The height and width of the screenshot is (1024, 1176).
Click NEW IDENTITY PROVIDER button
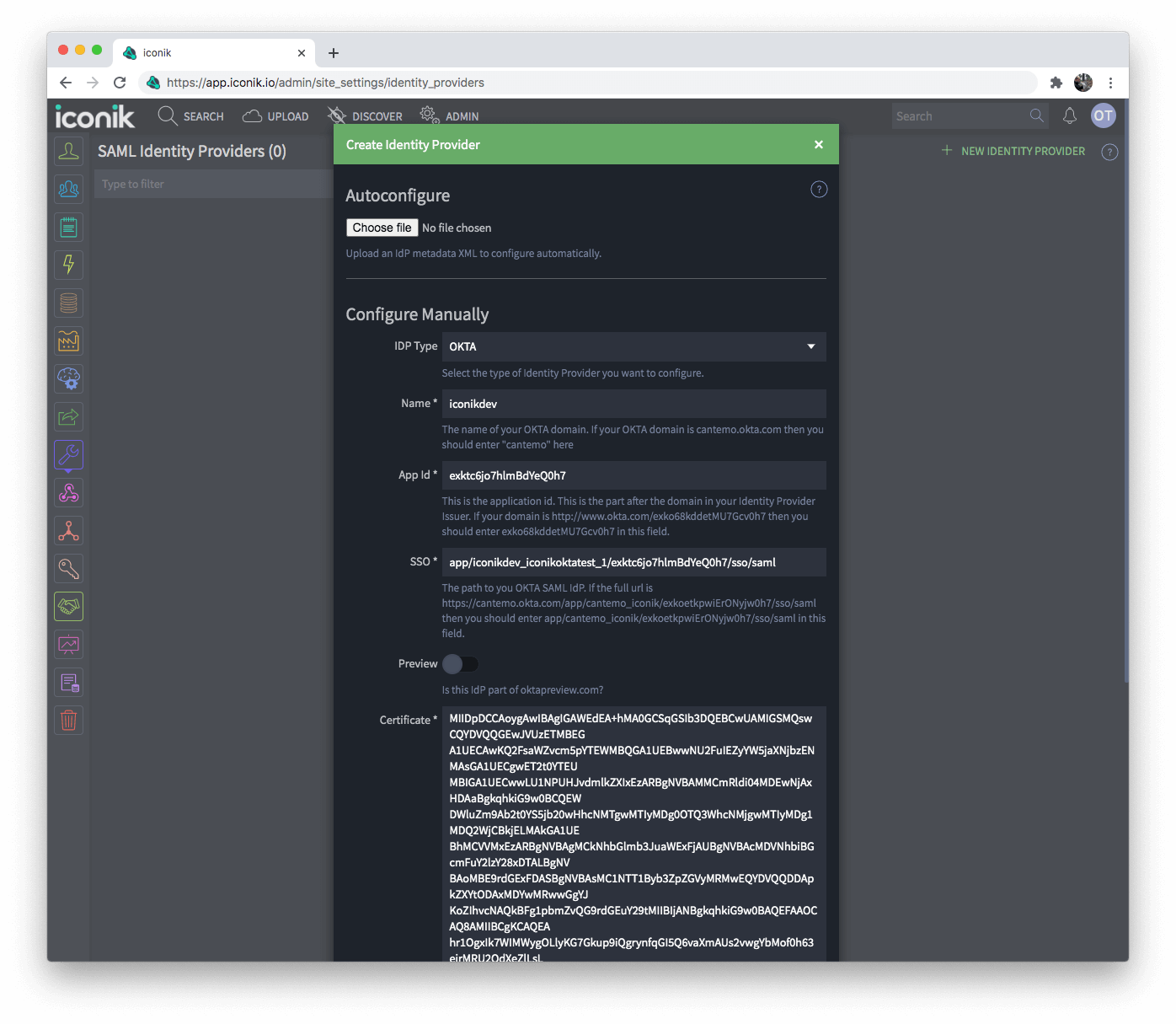click(x=1013, y=151)
